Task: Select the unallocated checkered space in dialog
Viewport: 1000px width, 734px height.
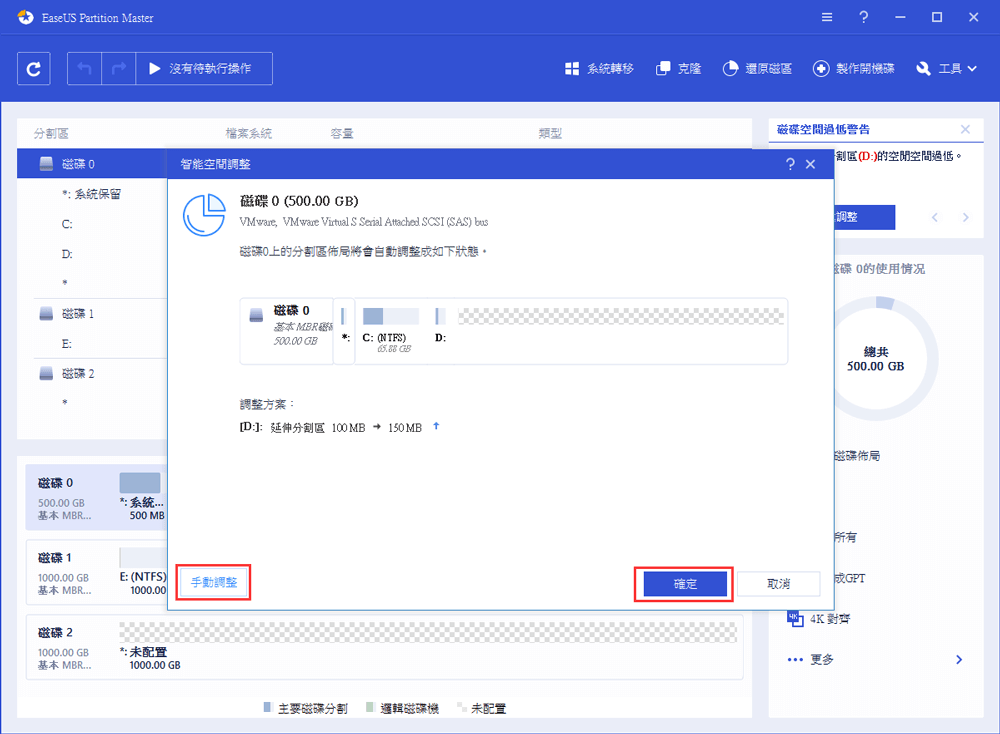Action: (x=621, y=316)
